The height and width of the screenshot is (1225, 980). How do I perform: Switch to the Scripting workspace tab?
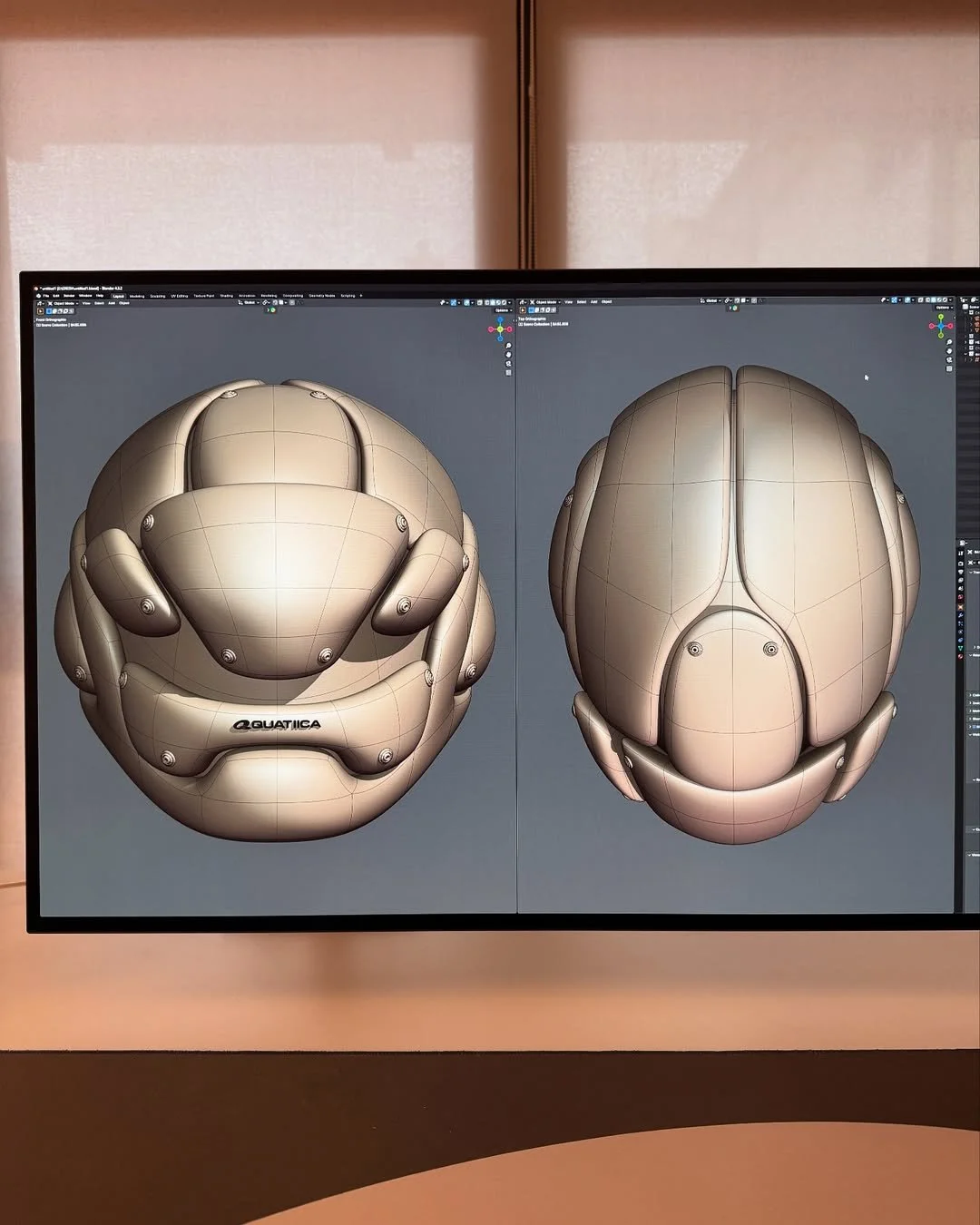(x=348, y=296)
